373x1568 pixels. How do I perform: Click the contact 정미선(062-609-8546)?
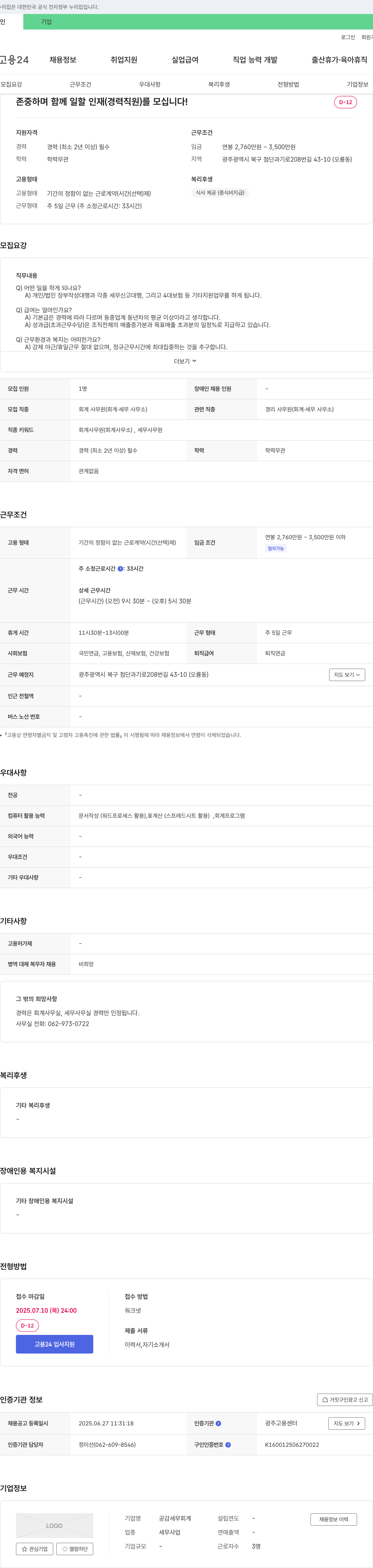pyautogui.click(x=107, y=1444)
